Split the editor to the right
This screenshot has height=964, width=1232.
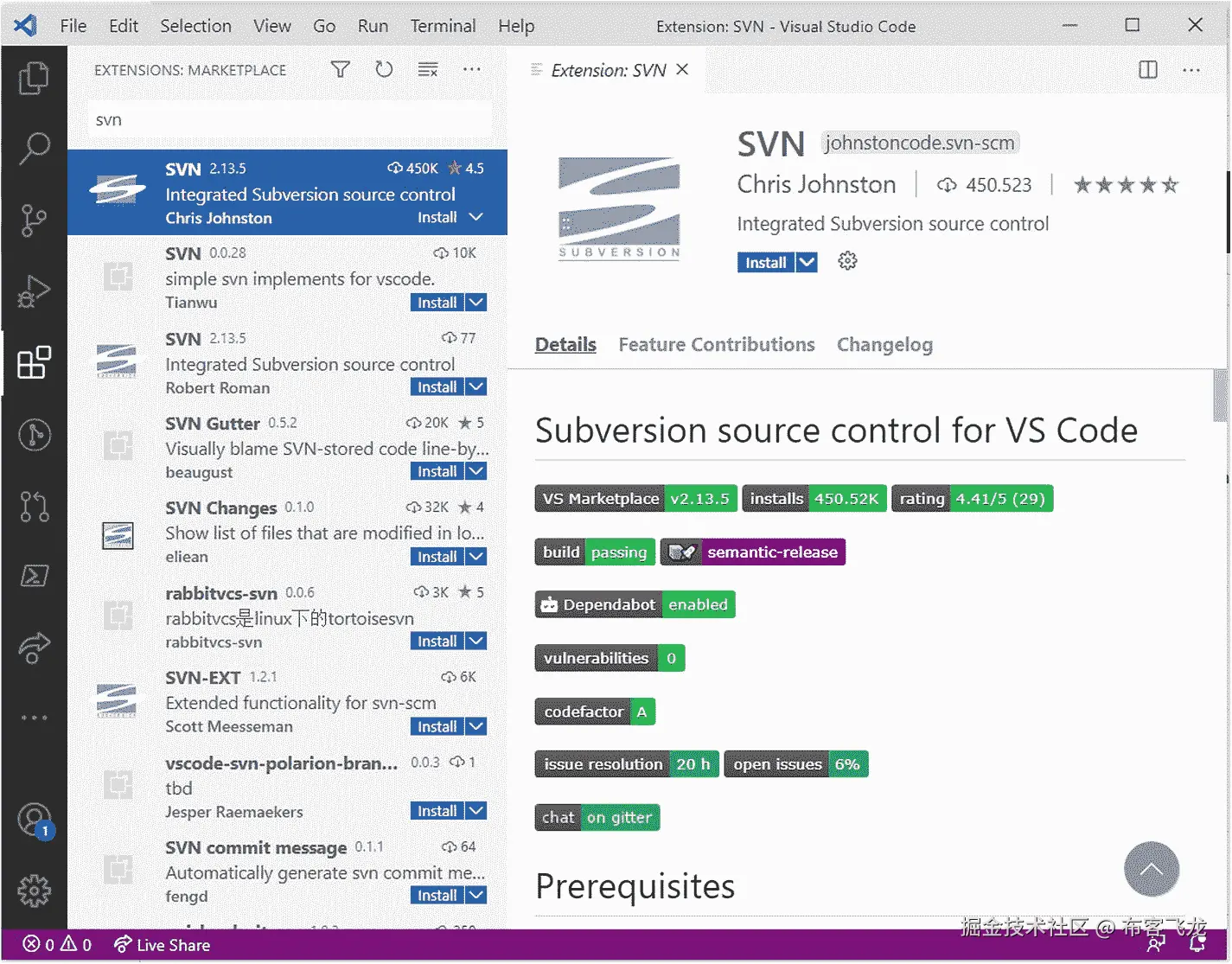[1147, 70]
